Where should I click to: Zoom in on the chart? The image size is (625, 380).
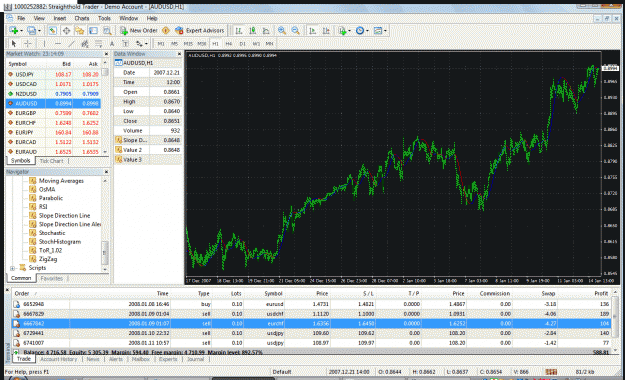point(282,30)
